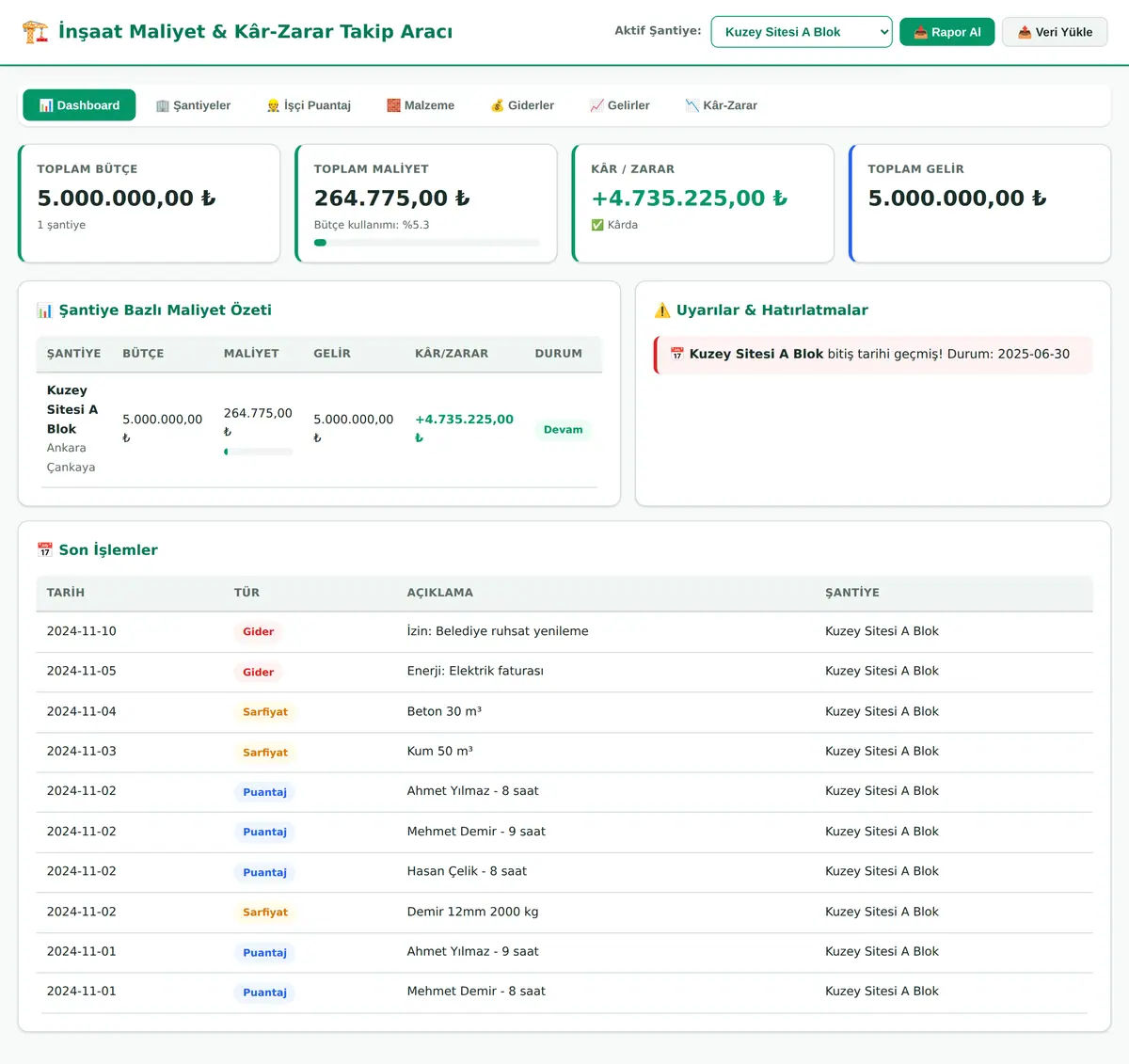The height and width of the screenshot is (1064, 1129).
Task: Click the Gider badge for 2024-11-10
Action: coord(259,632)
